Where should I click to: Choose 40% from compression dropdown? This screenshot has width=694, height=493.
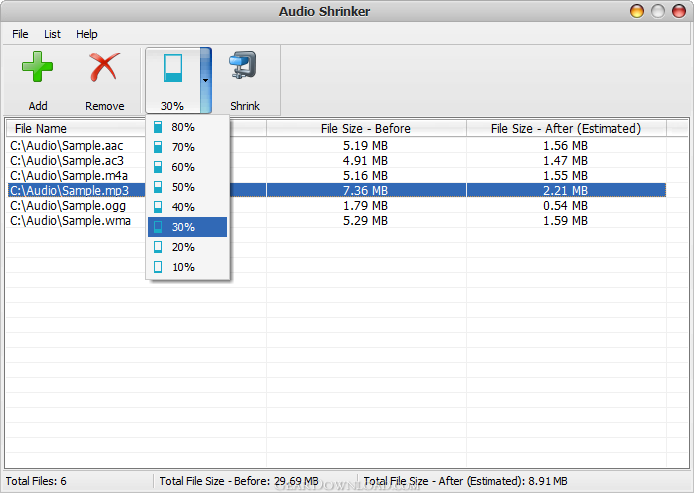pyautogui.click(x=187, y=207)
